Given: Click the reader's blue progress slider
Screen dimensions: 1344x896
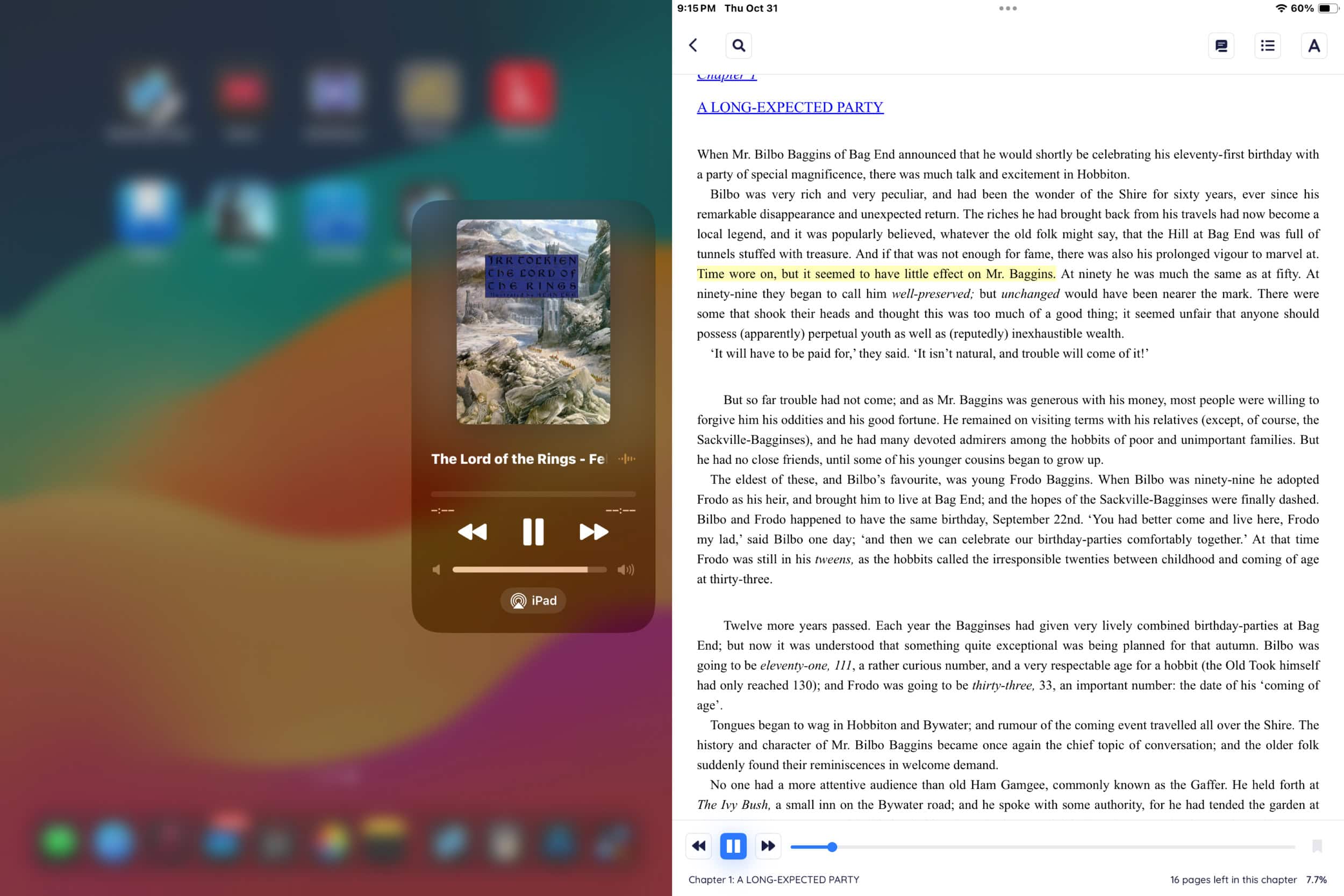Looking at the screenshot, I should click(x=832, y=847).
